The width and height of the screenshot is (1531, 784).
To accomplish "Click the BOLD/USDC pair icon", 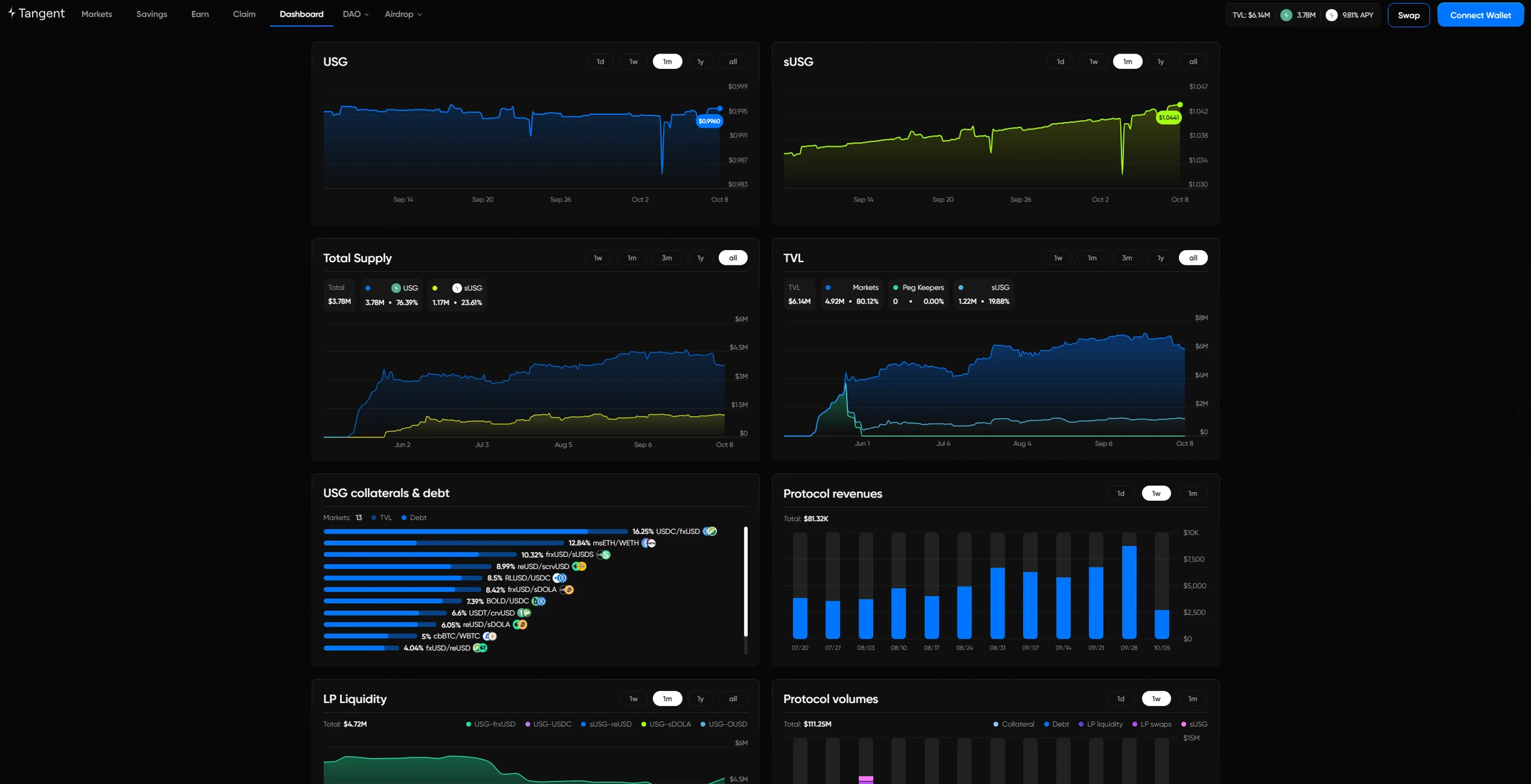I will 539,601.
